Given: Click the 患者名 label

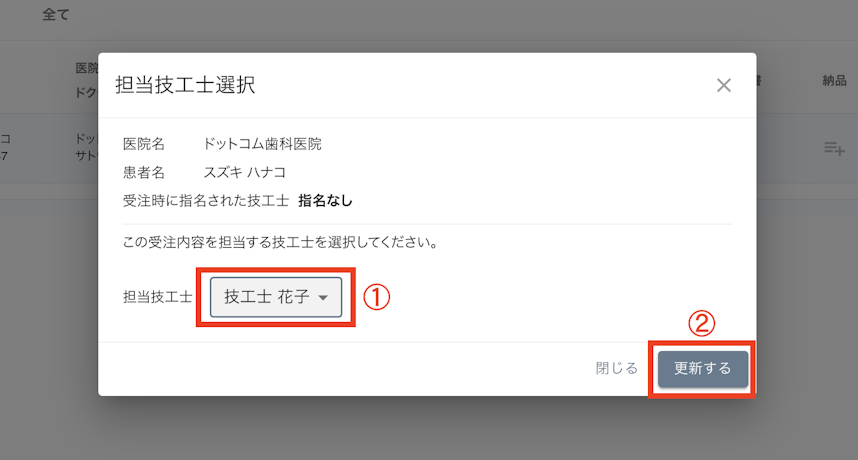Looking at the screenshot, I should point(144,172).
